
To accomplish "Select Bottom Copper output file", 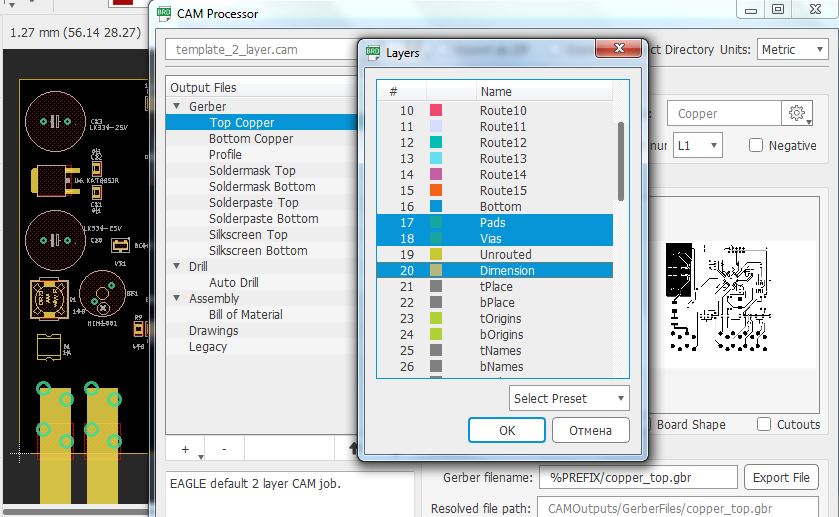I will (x=251, y=139).
